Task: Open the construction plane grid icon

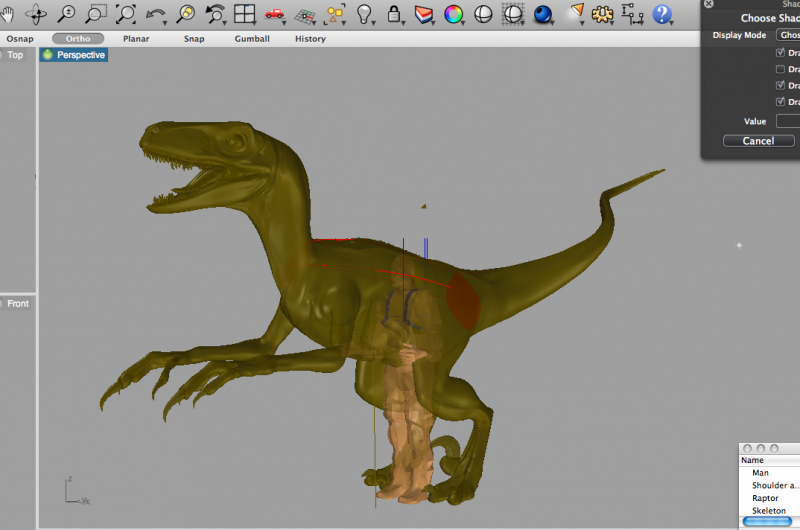Action: [305, 16]
